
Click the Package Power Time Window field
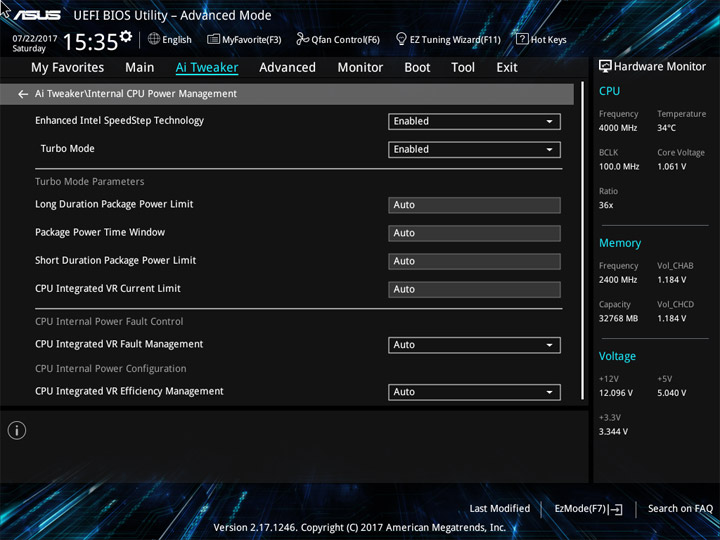click(x=474, y=233)
